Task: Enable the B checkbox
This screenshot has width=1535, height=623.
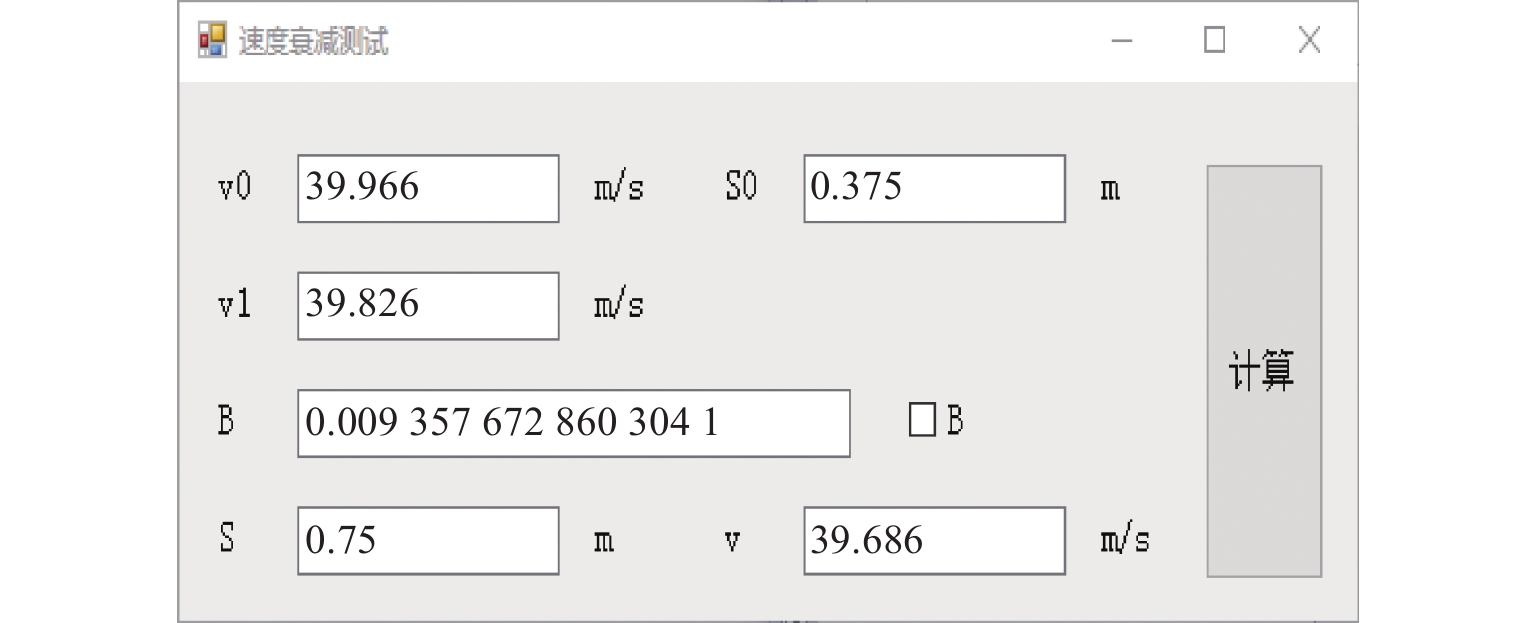Action: pos(921,421)
